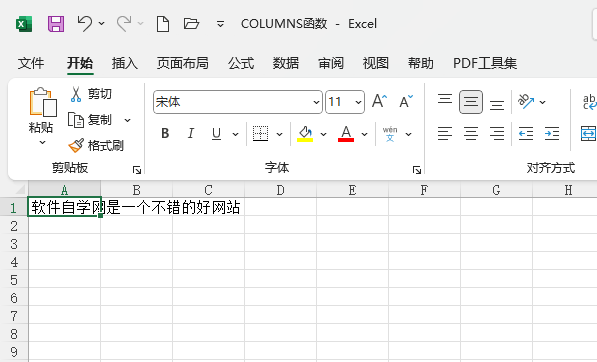This screenshot has height=362, width=597.
Task: Cut selection with 剪切
Action: (91, 94)
